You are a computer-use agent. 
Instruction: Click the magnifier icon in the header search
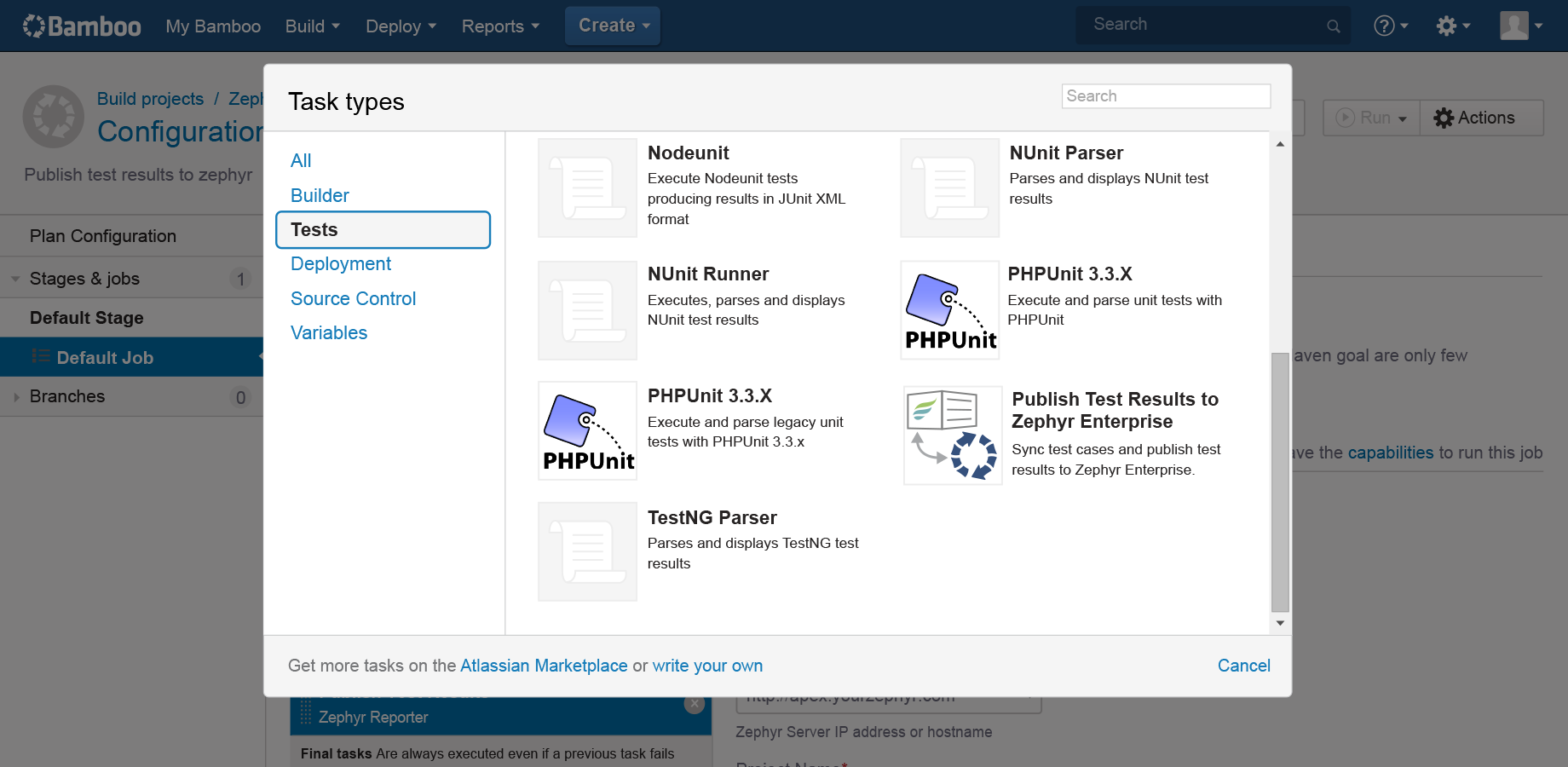click(1334, 26)
